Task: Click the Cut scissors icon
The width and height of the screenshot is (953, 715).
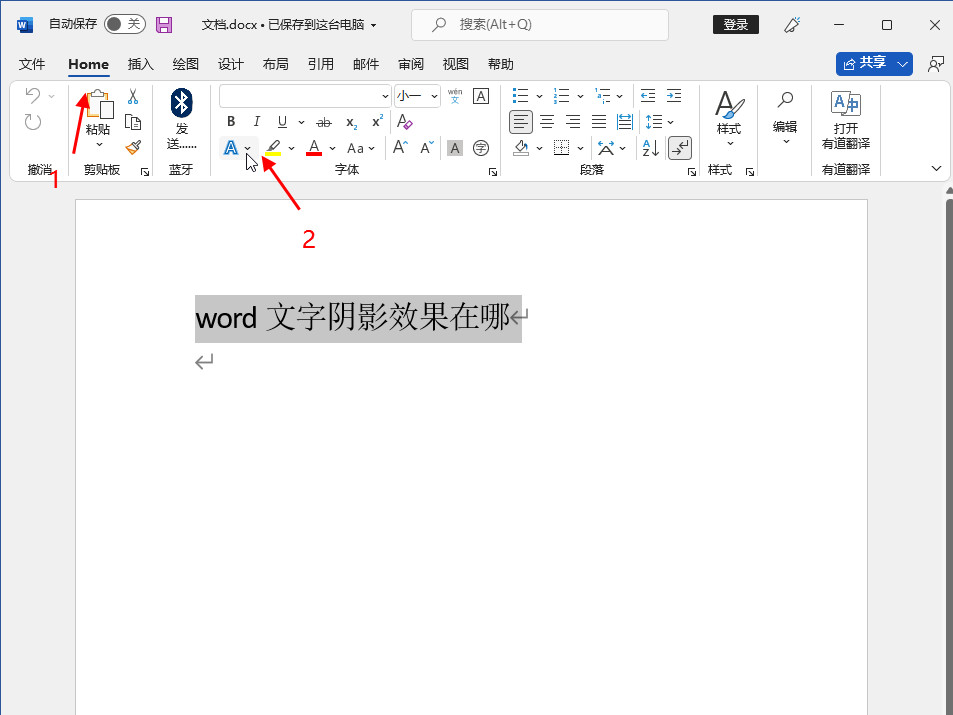Action: [x=133, y=96]
